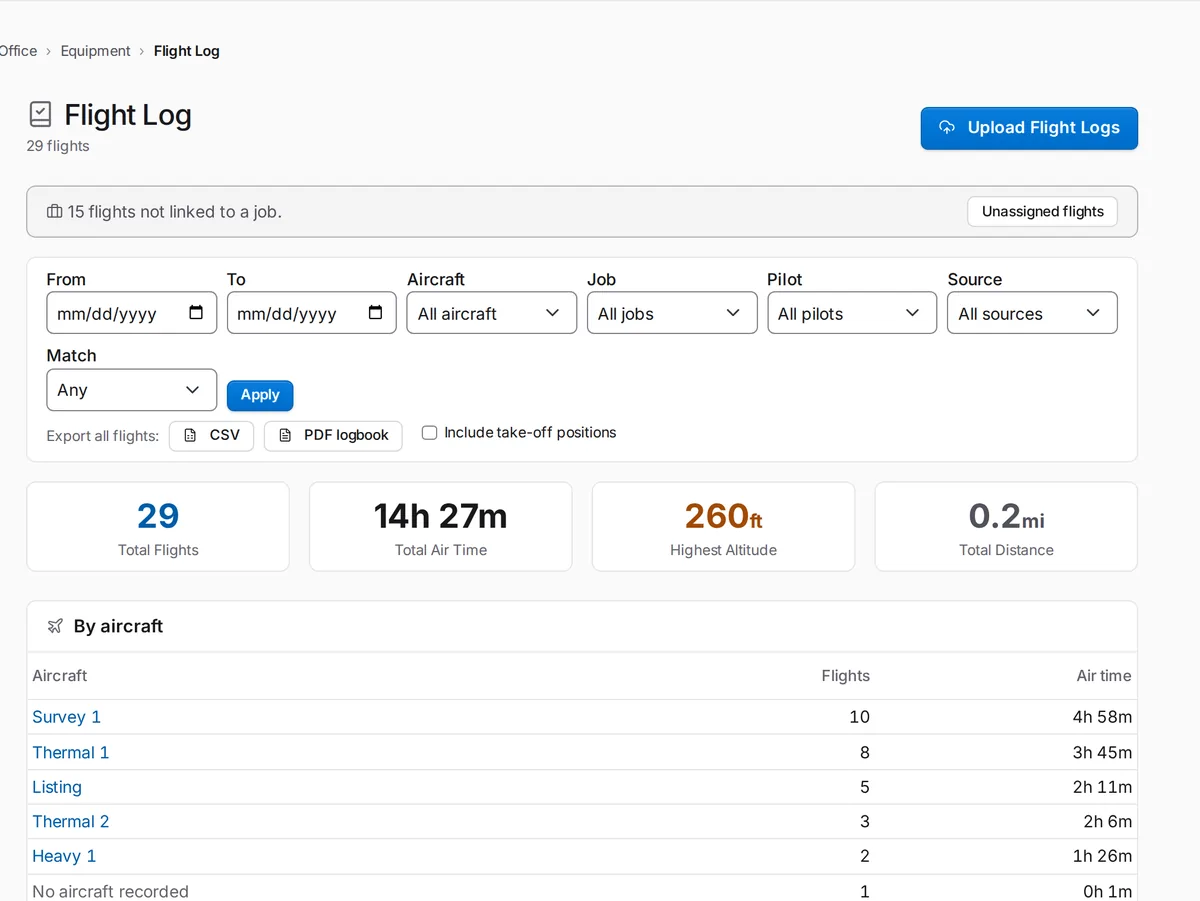Screen dimensions: 1200x901
Task: Open the To date calendar picker icon
Action: (376, 313)
